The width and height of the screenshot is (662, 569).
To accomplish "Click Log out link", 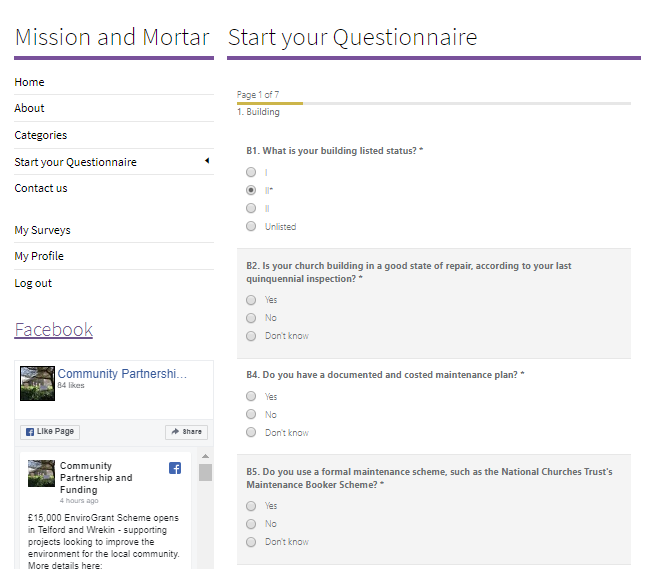I will pos(33,283).
